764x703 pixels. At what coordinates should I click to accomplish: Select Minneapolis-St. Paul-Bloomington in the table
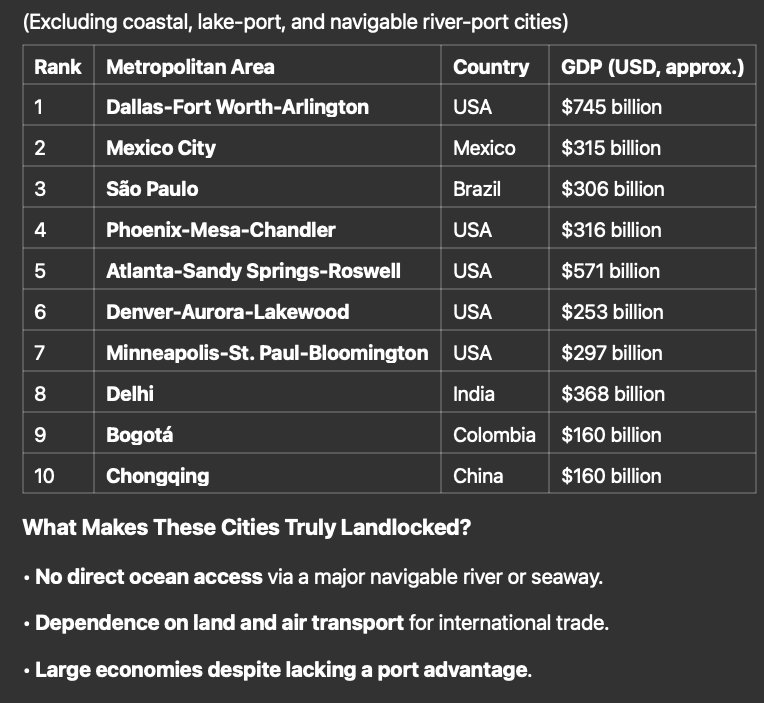267,353
